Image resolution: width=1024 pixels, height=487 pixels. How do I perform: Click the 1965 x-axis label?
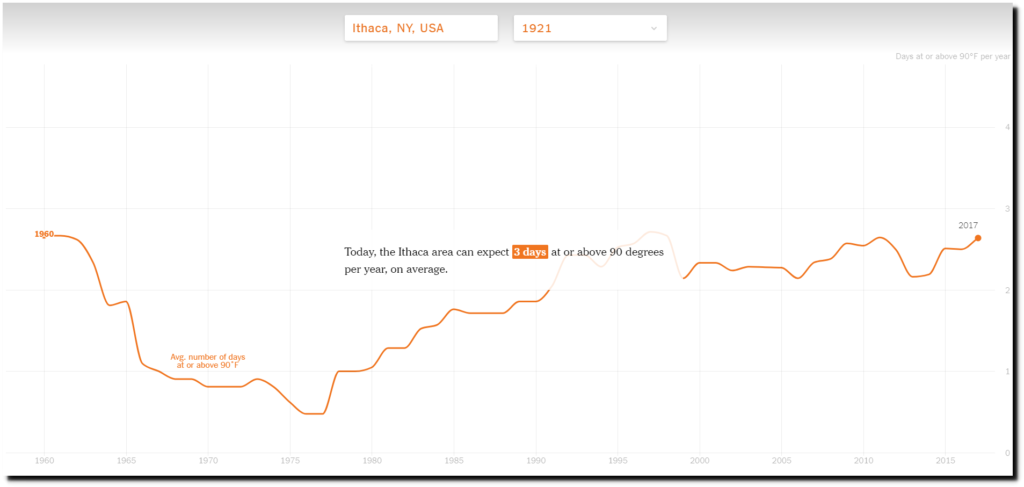click(x=126, y=461)
